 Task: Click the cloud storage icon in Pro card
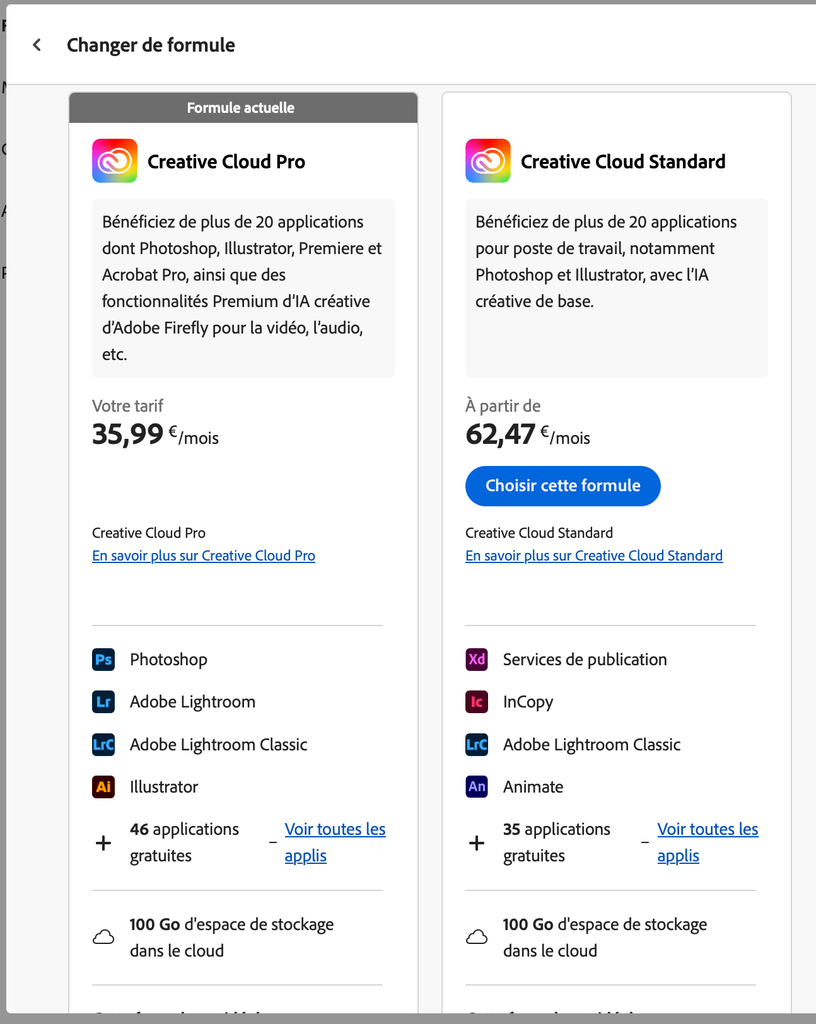pos(103,938)
